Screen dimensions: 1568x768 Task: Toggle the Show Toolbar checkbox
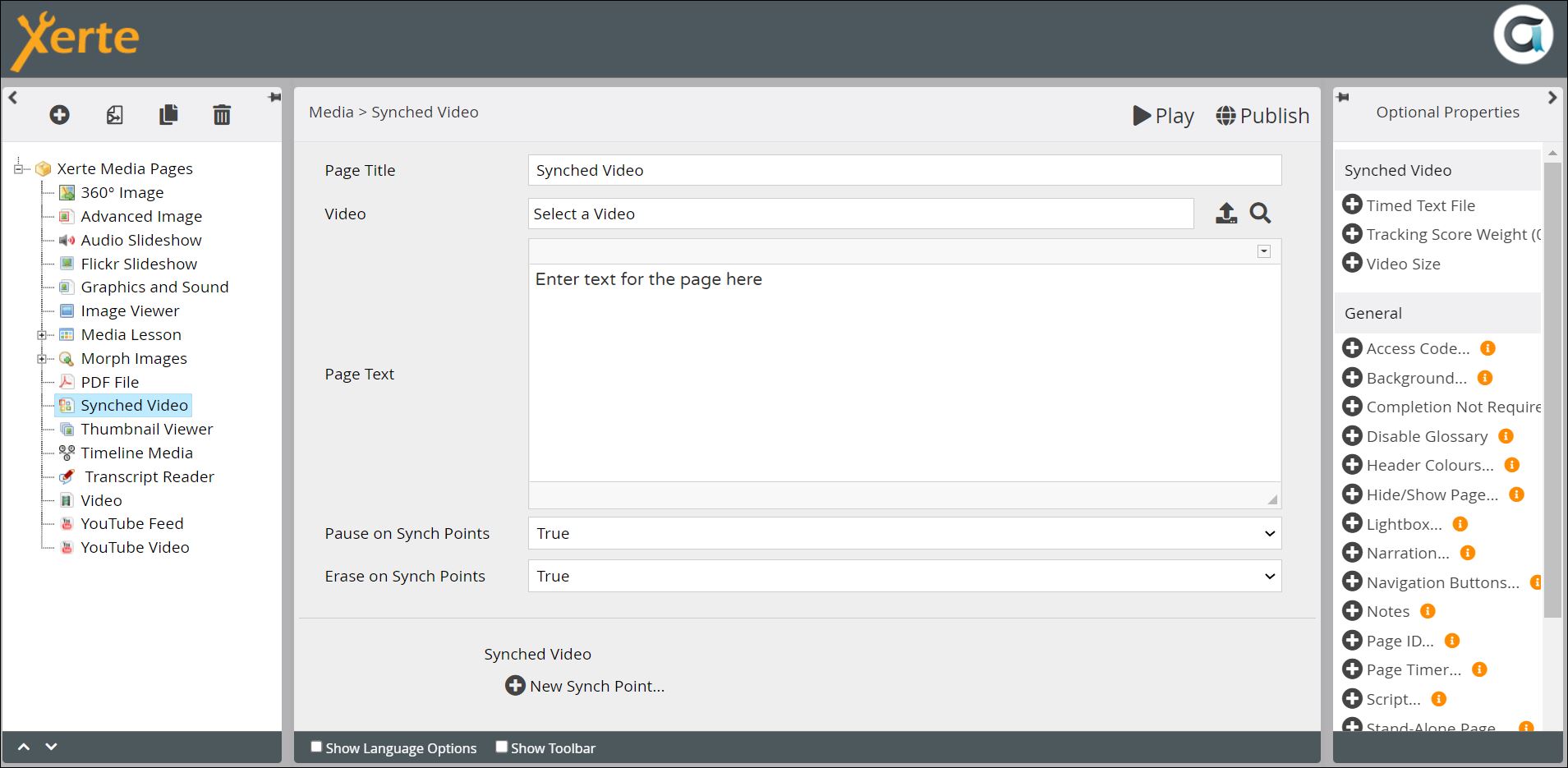click(501, 747)
